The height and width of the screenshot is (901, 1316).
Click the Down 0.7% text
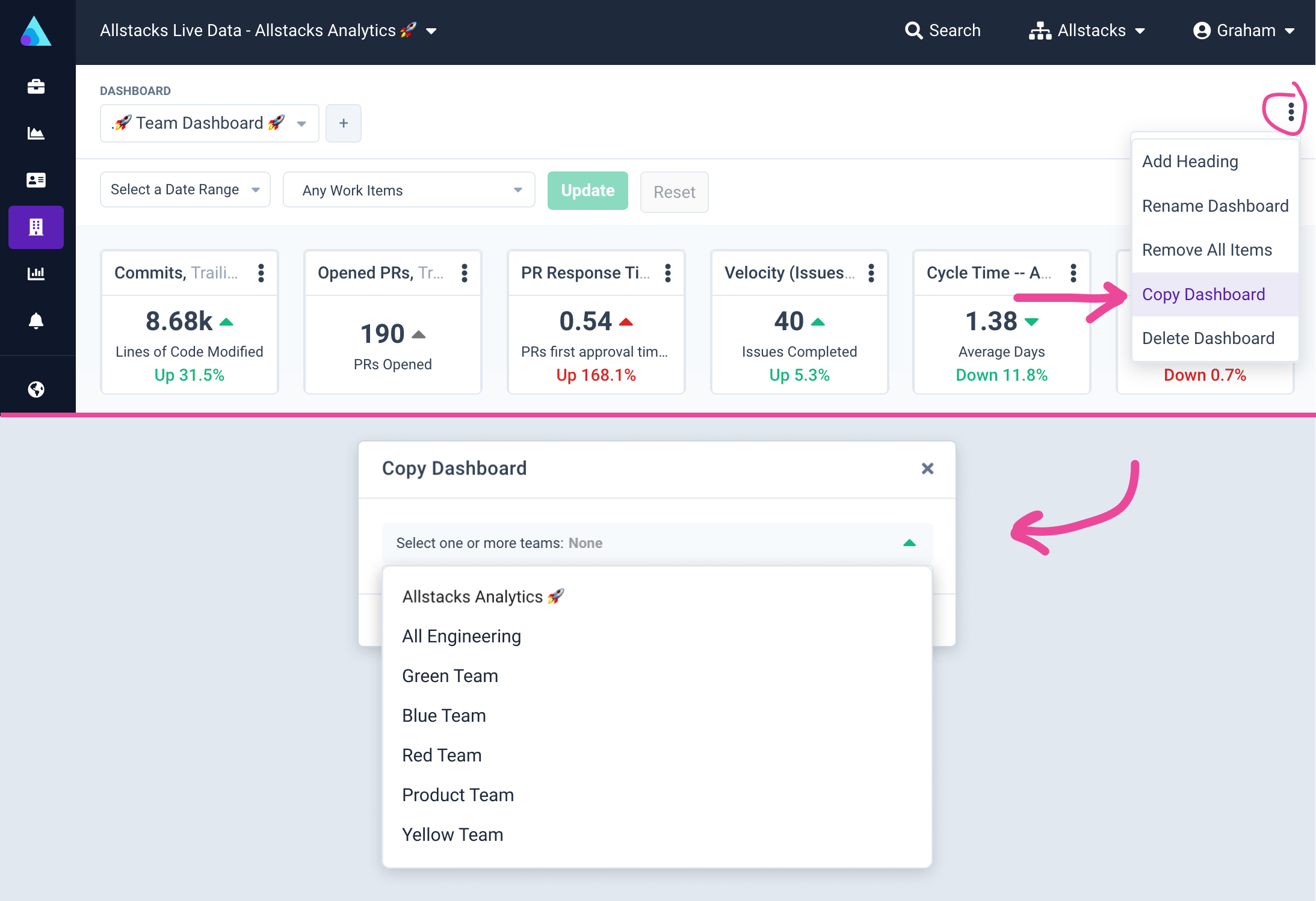pyautogui.click(x=1205, y=375)
